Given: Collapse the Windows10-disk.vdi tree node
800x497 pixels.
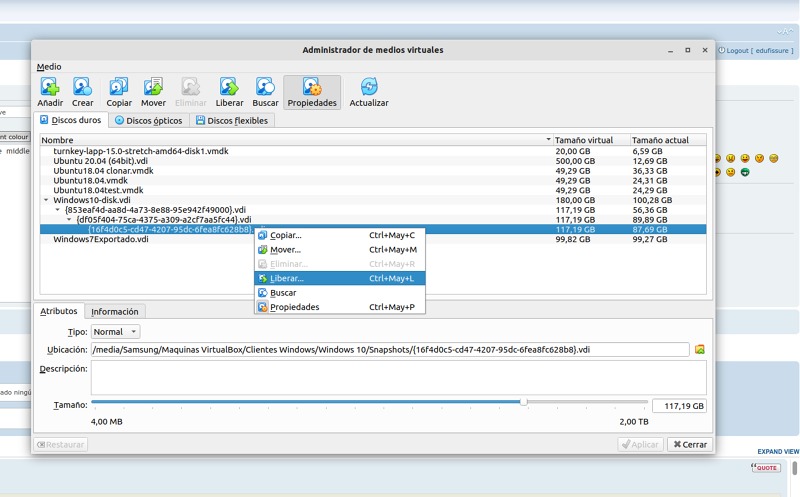Looking at the screenshot, I should tap(46, 200).
